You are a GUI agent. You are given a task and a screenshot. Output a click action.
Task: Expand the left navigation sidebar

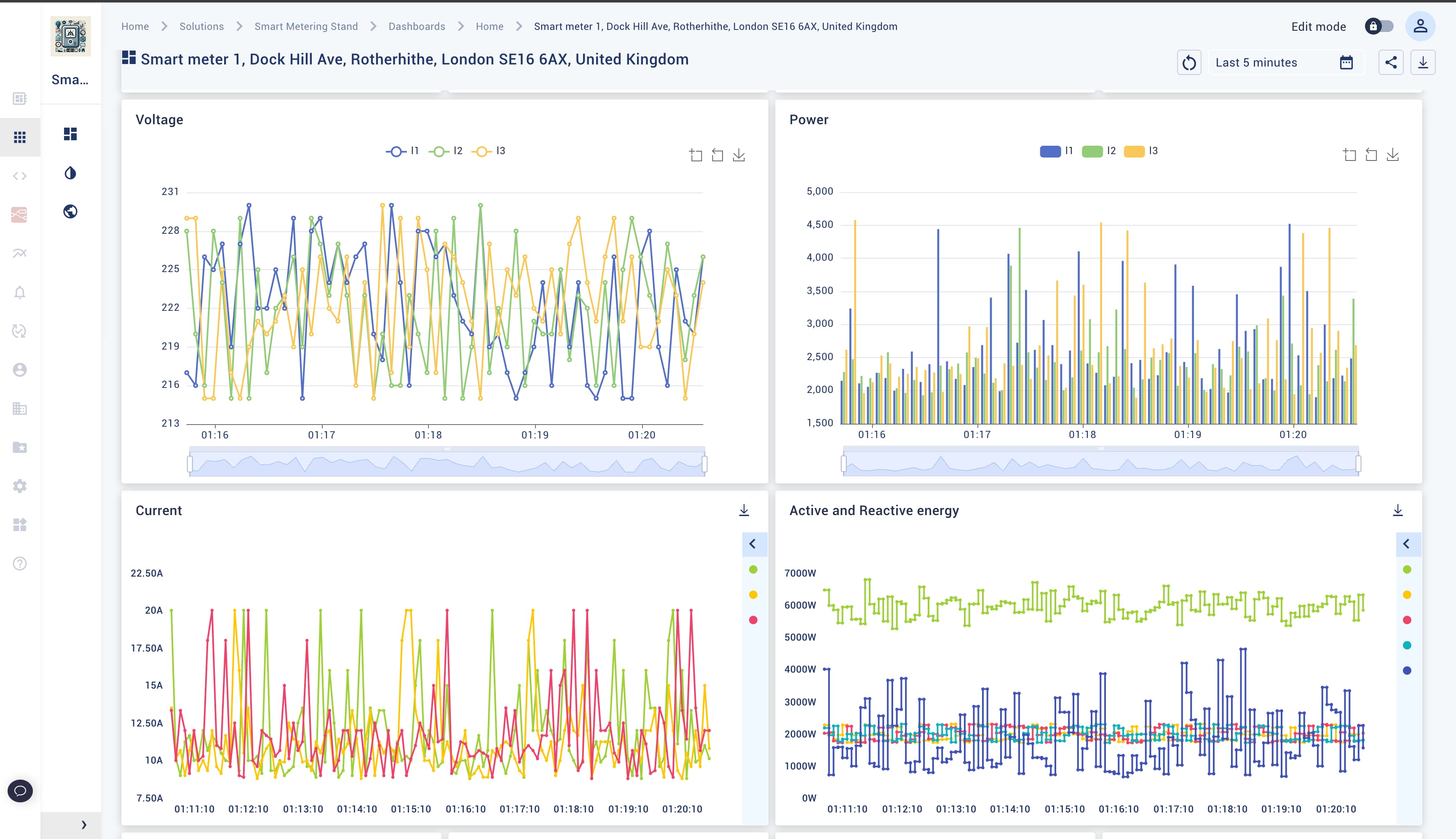pyautogui.click(x=83, y=825)
